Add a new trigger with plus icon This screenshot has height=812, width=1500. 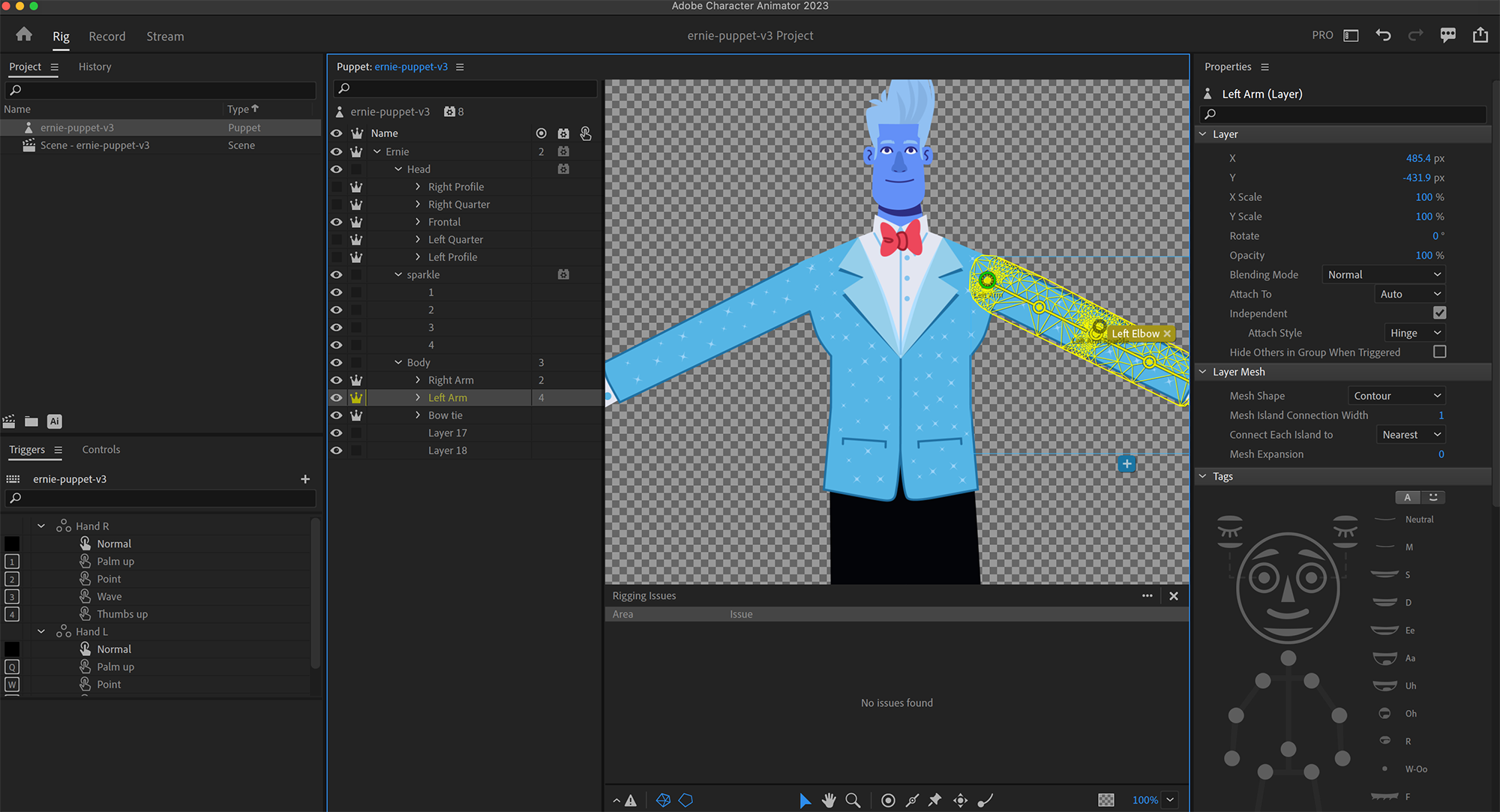pyautogui.click(x=305, y=479)
